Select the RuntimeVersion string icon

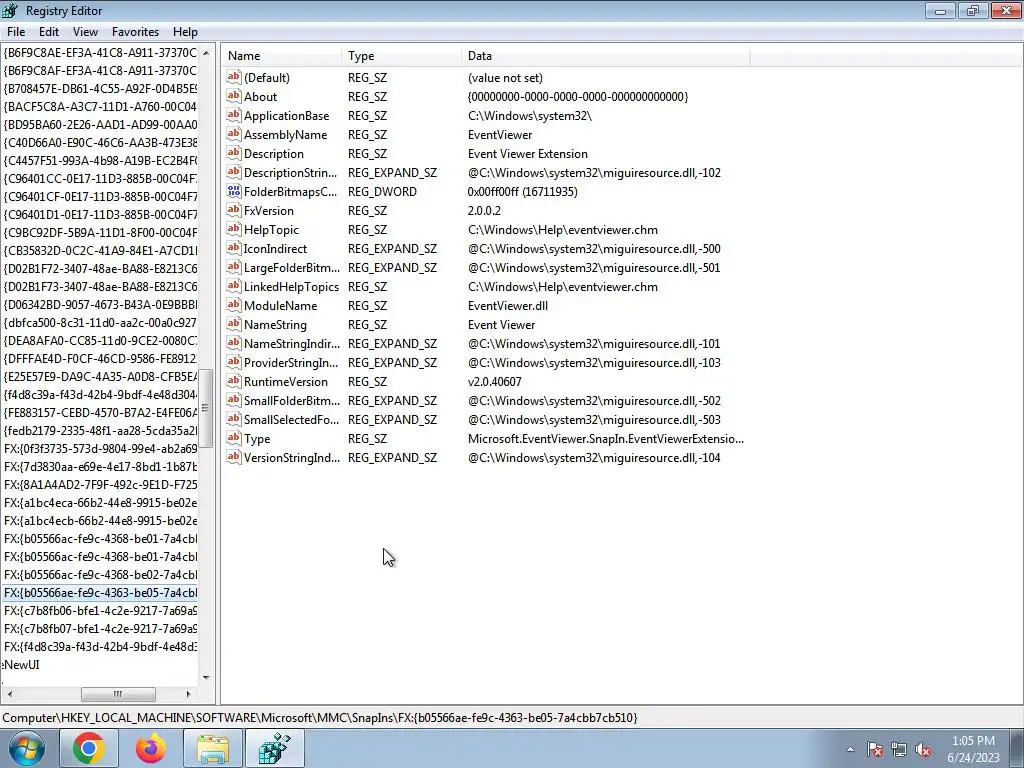tap(234, 381)
